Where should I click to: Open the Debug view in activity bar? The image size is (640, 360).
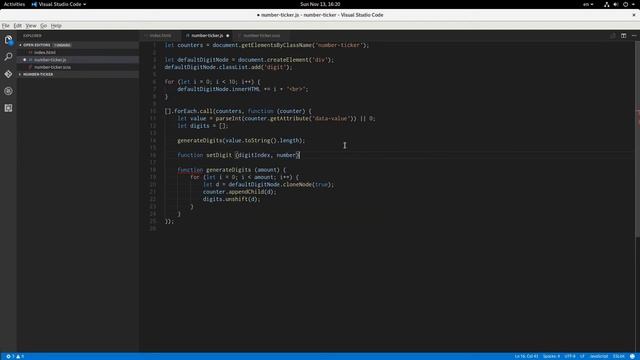pyautogui.click(x=8, y=91)
